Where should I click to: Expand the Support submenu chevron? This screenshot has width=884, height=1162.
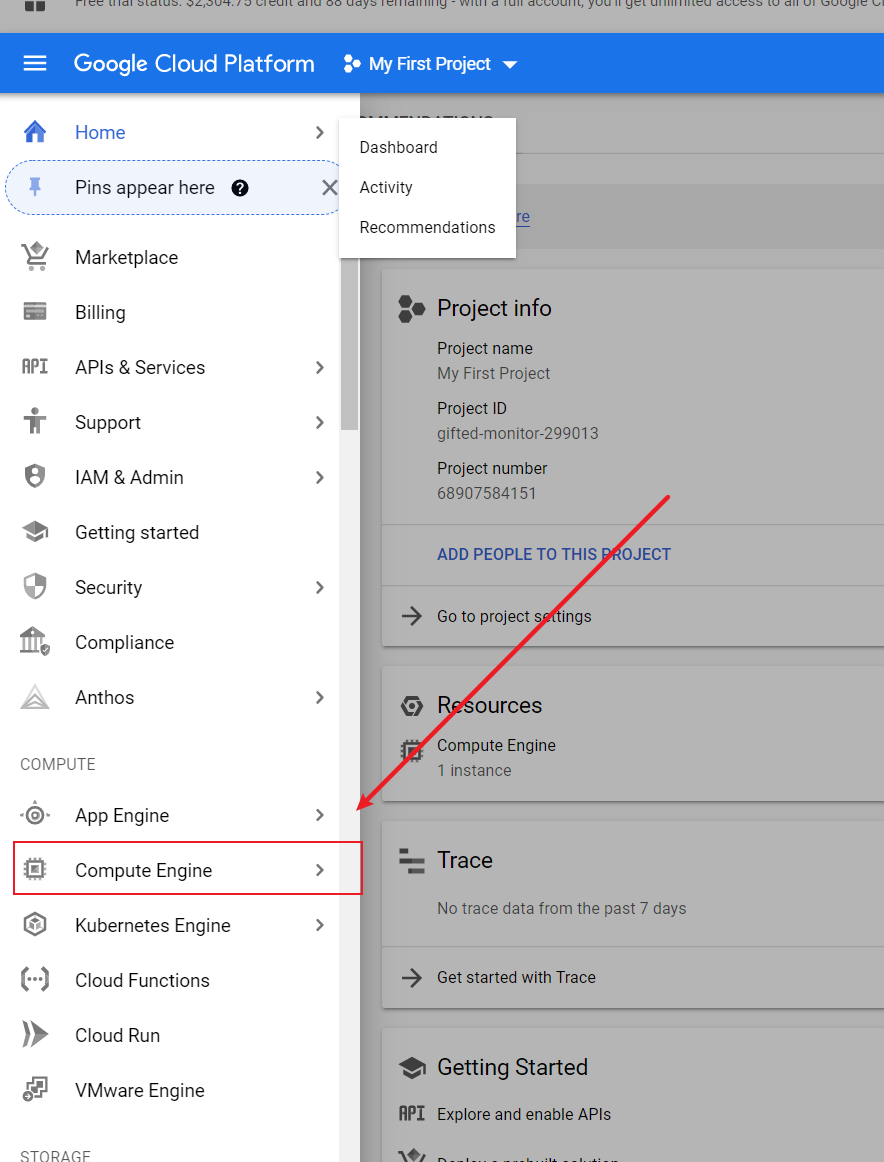[319, 422]
